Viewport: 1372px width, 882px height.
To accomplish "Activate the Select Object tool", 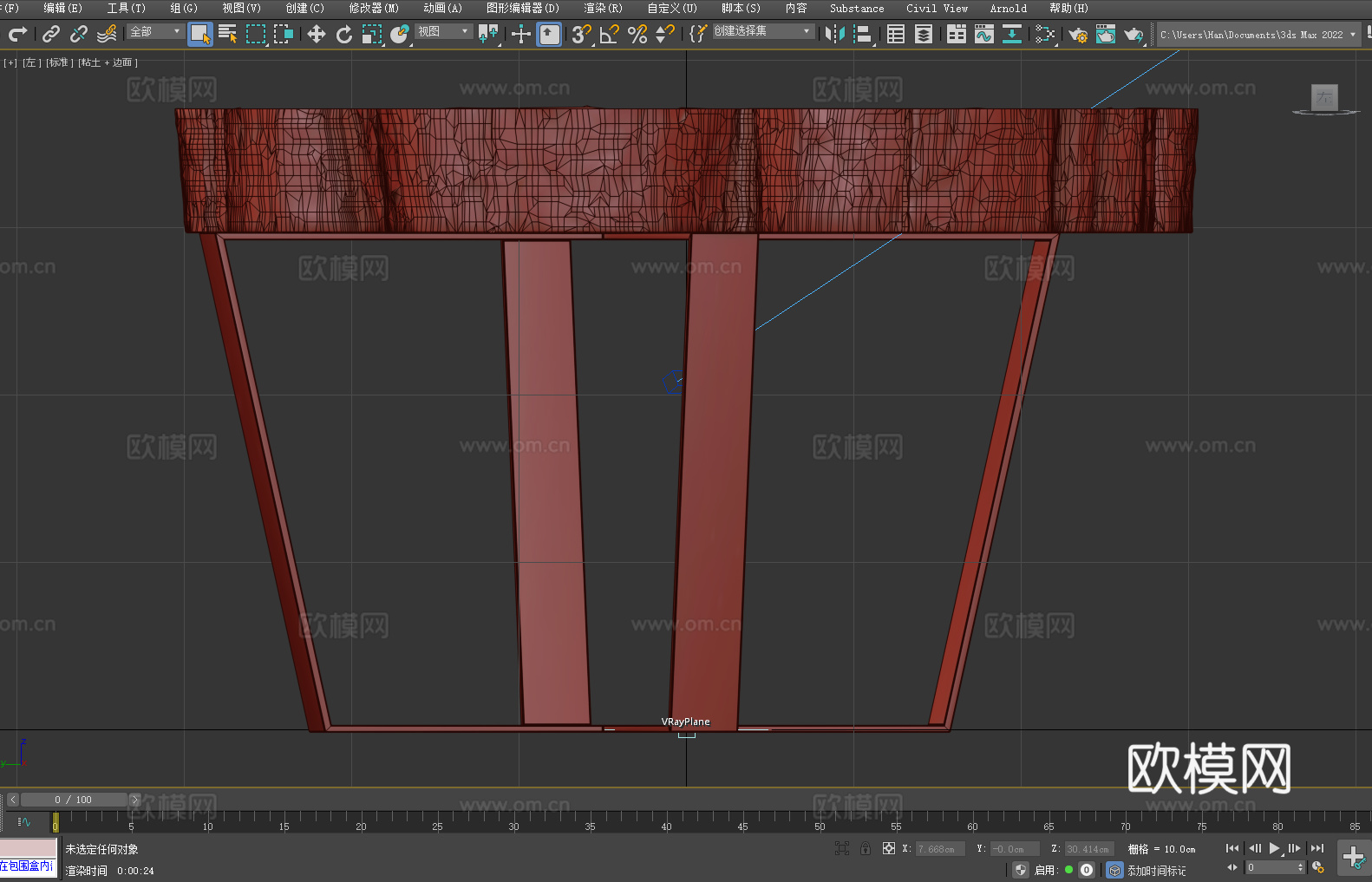I will tap(200, 34).
